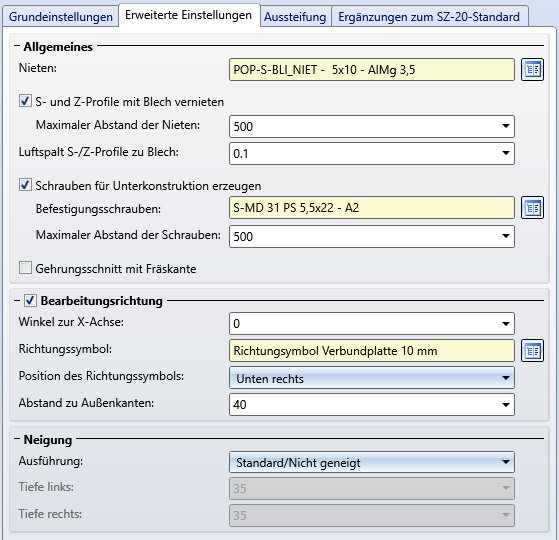Collapse the Neigung section
559x540 pixels.
17,439
